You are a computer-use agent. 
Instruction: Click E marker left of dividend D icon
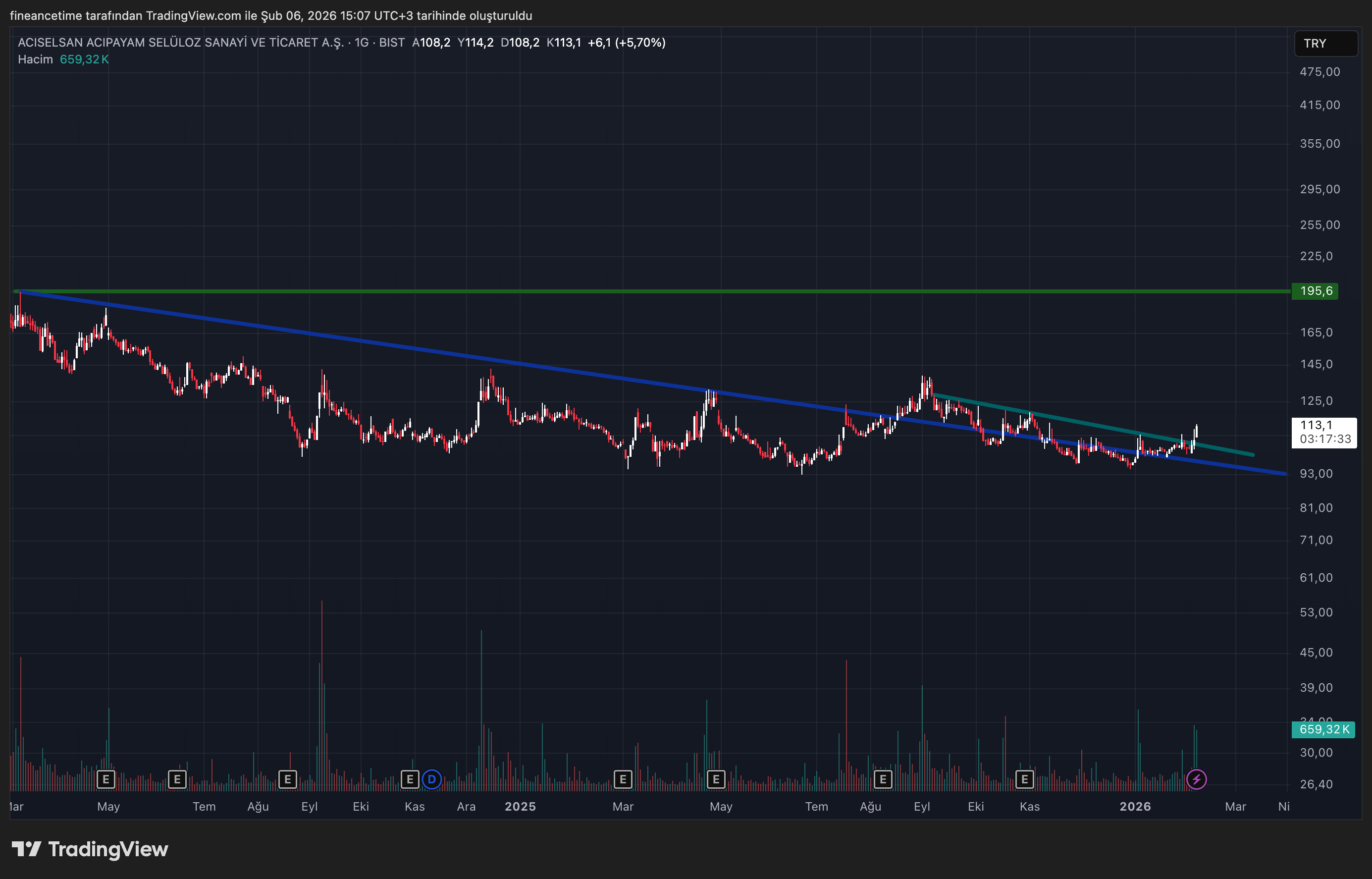pos(410,779)
